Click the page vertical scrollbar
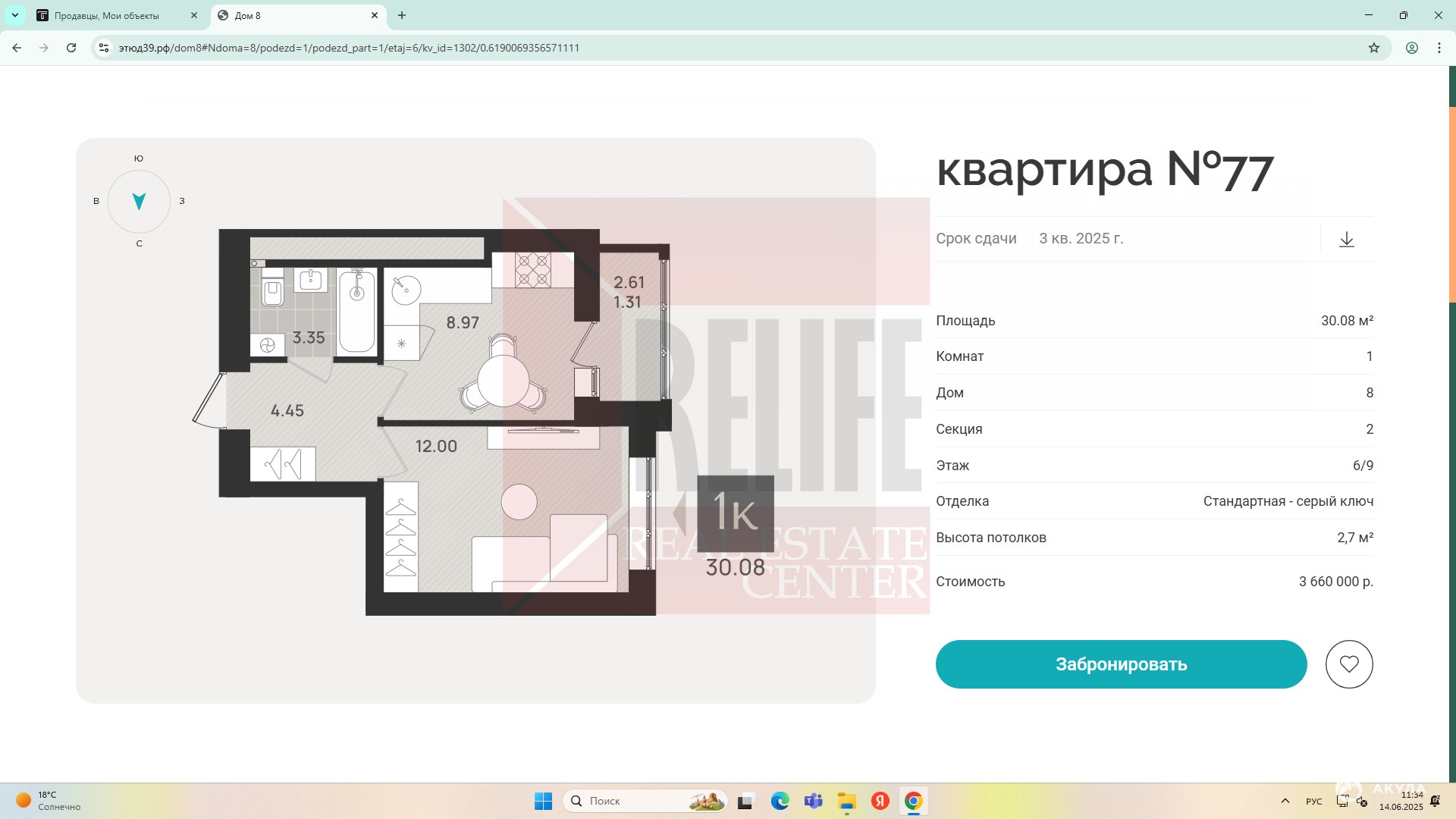 pos(1452,205)
